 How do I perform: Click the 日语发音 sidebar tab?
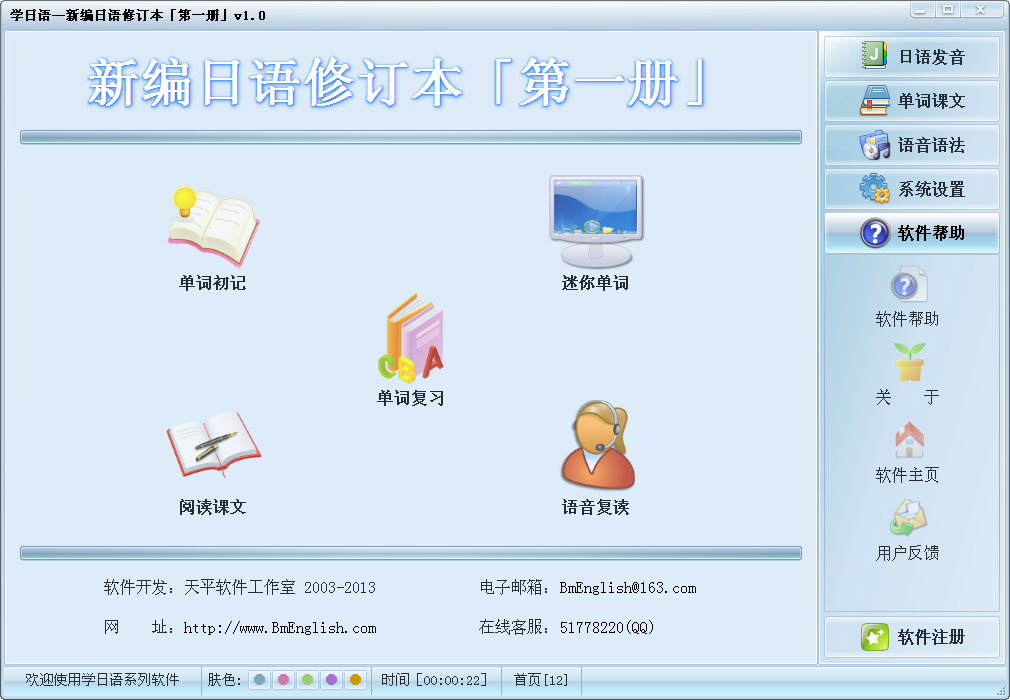tap(911, 57)
